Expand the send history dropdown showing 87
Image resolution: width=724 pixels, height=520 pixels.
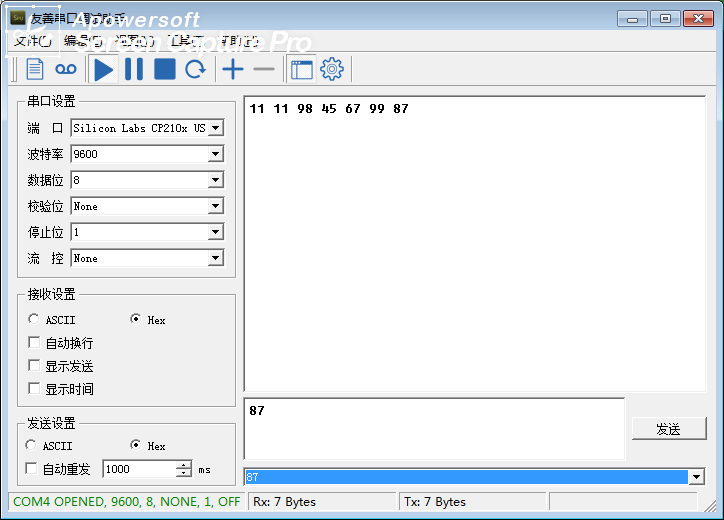pos(696,477)
